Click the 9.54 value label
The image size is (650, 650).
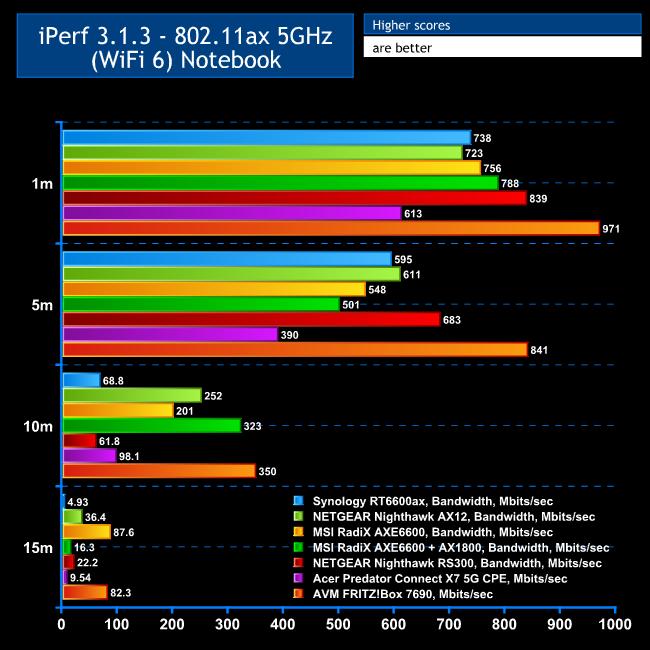[x=80, y=577]
